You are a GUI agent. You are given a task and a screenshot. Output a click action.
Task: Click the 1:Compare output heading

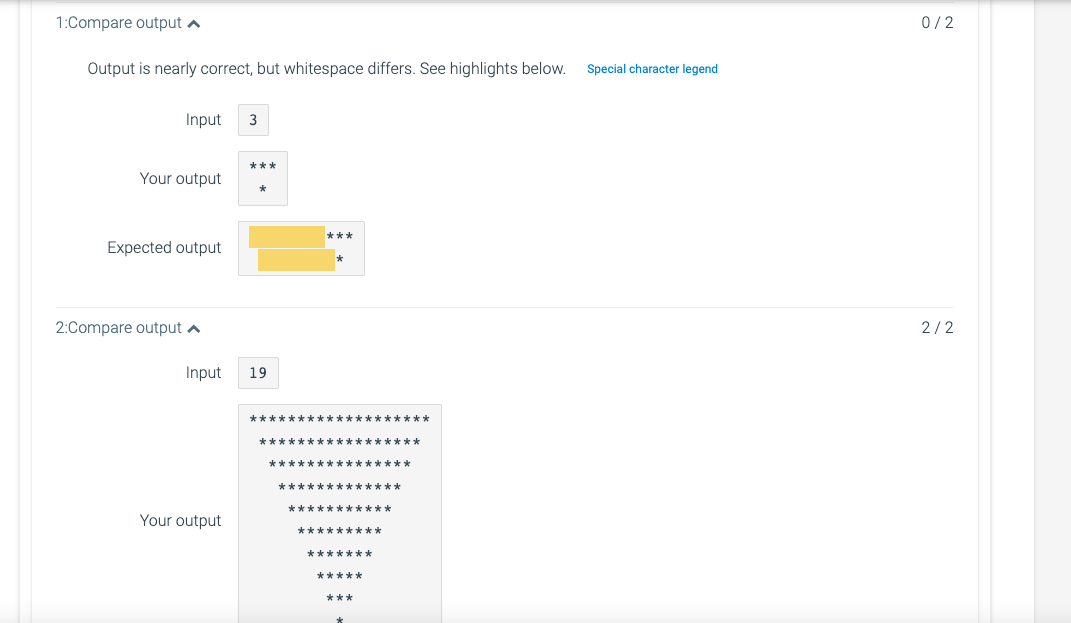click(120, 22)
